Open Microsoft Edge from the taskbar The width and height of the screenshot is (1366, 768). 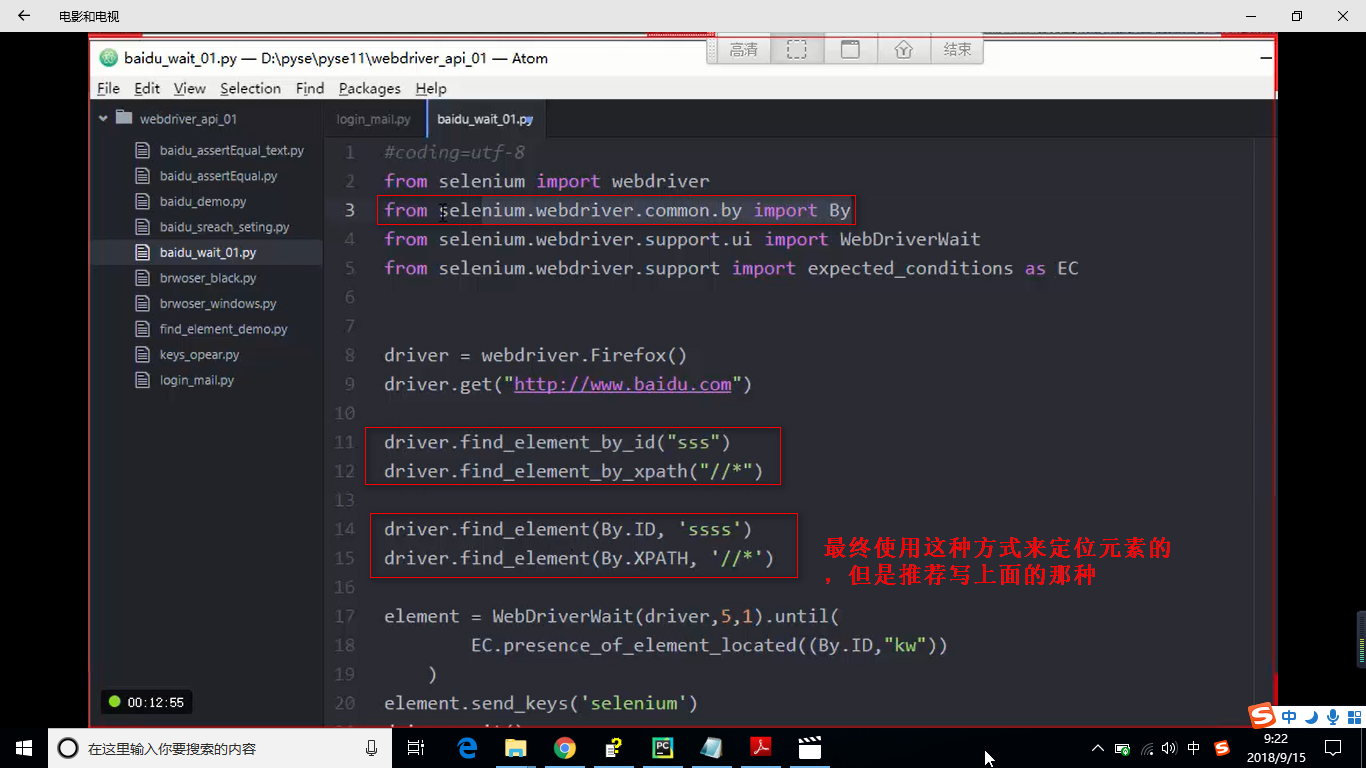click(x=466, y=748)
